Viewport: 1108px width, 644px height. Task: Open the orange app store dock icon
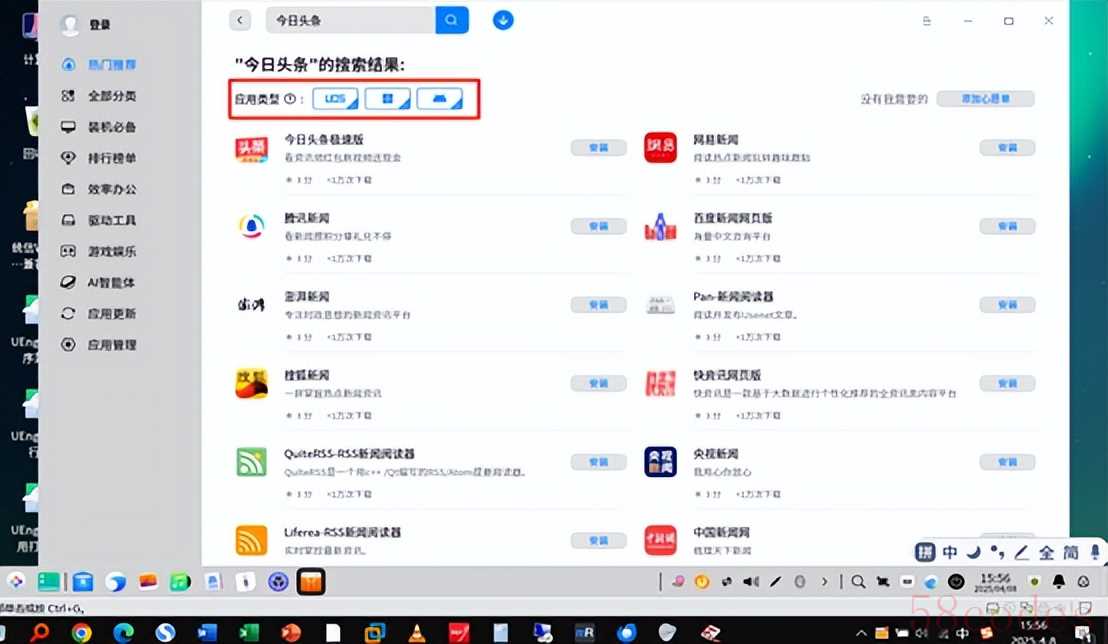(x=311, y=582)
